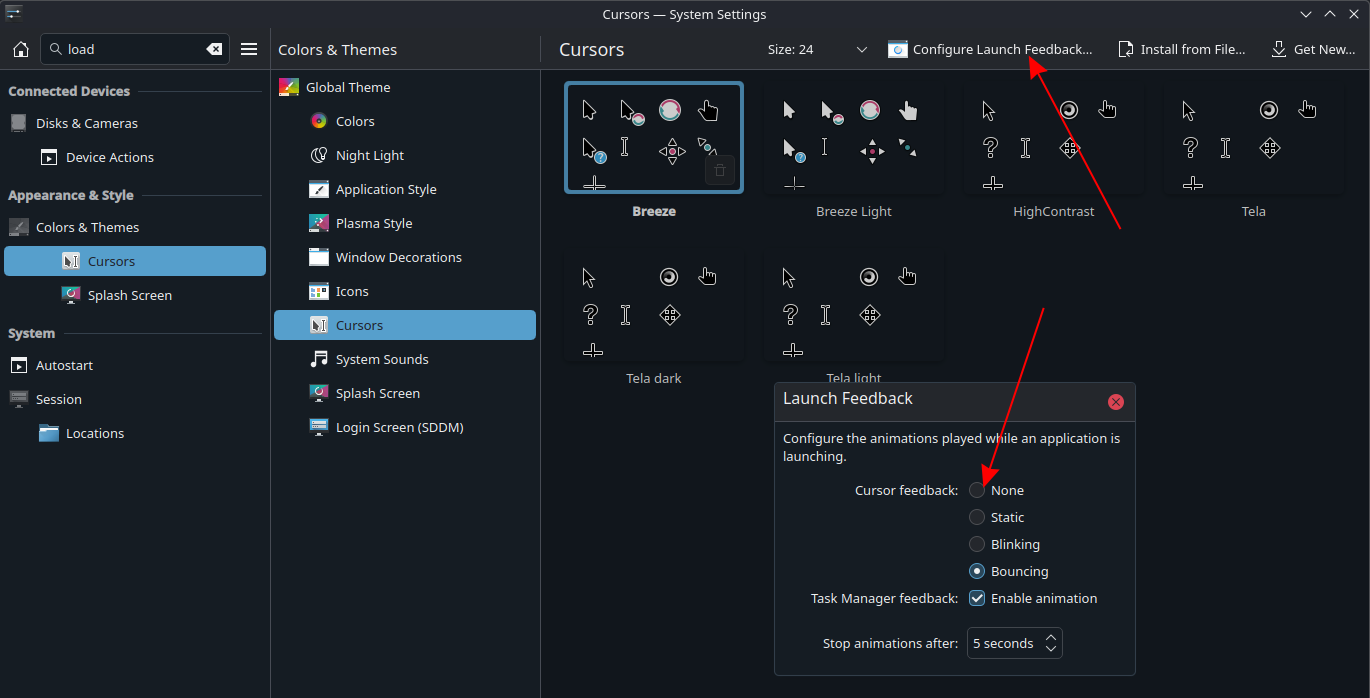This screenshot has width=1370, height=698.
Task: Disable the Task Manager animation checkbox
Action: (976, 598)
